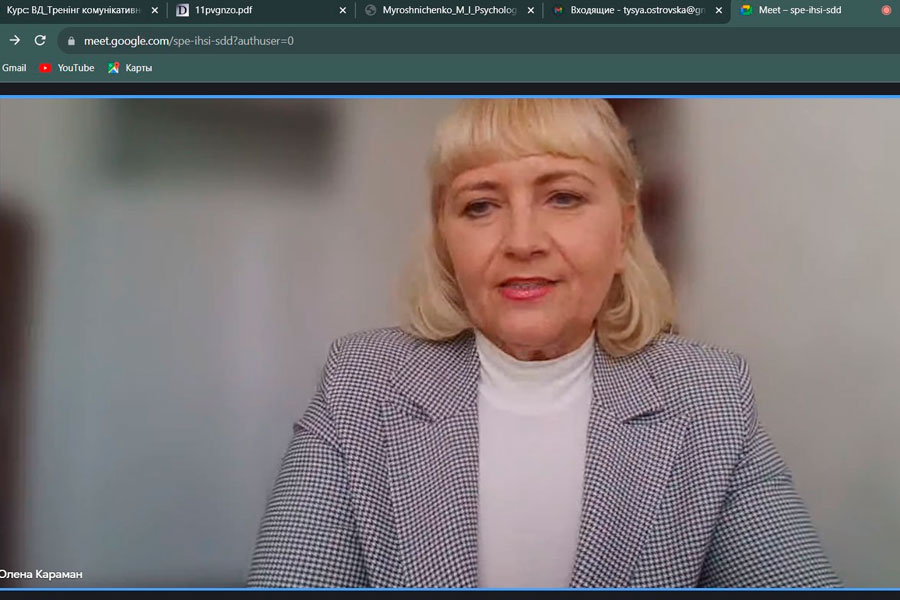Close the Курс: ВД_Тренінг tab

click(x=155, y=10)
